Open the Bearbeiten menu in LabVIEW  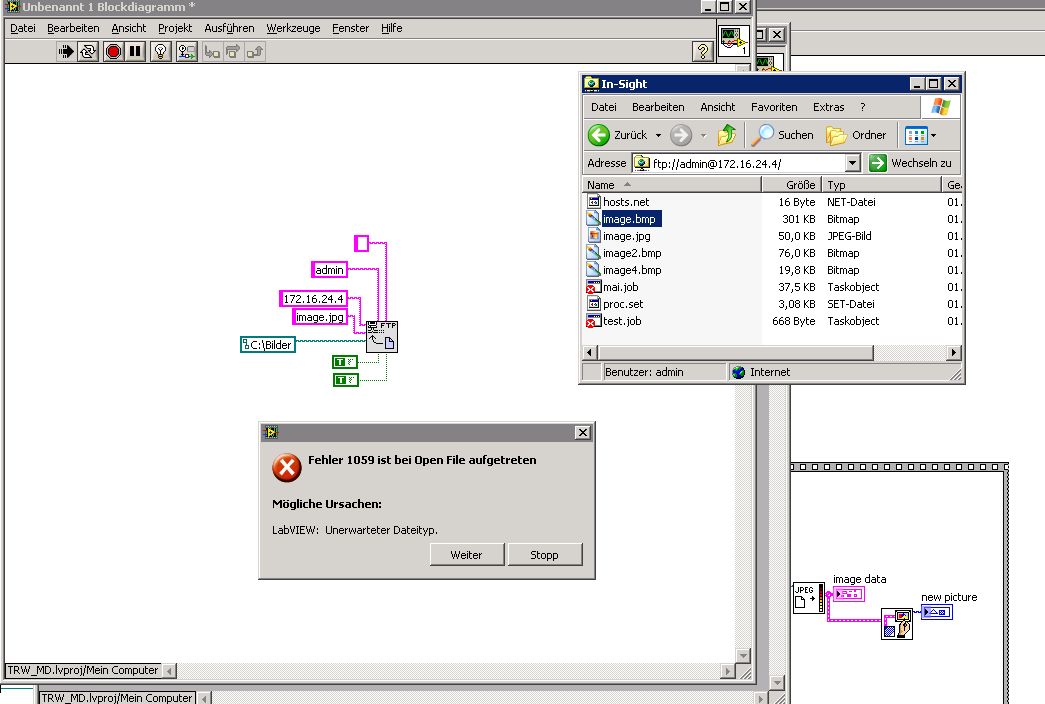click(x=73, y=28)
